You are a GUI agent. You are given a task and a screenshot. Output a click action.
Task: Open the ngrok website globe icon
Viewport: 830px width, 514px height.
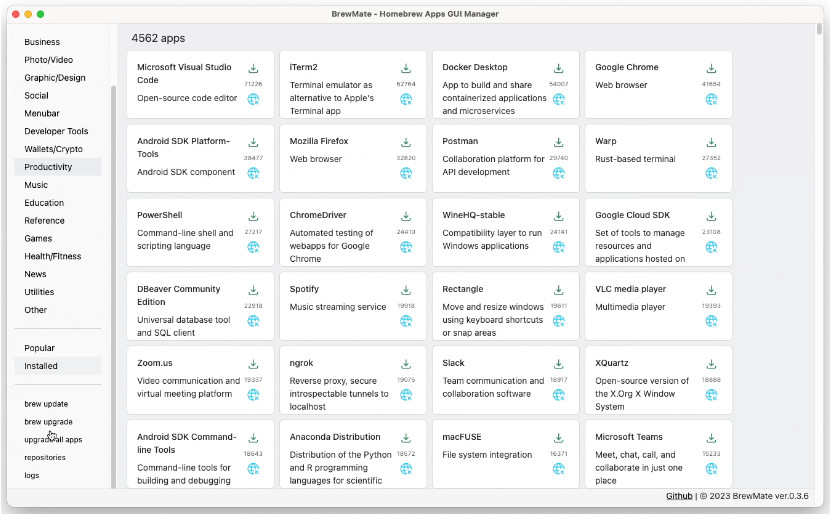coord(406,395)
